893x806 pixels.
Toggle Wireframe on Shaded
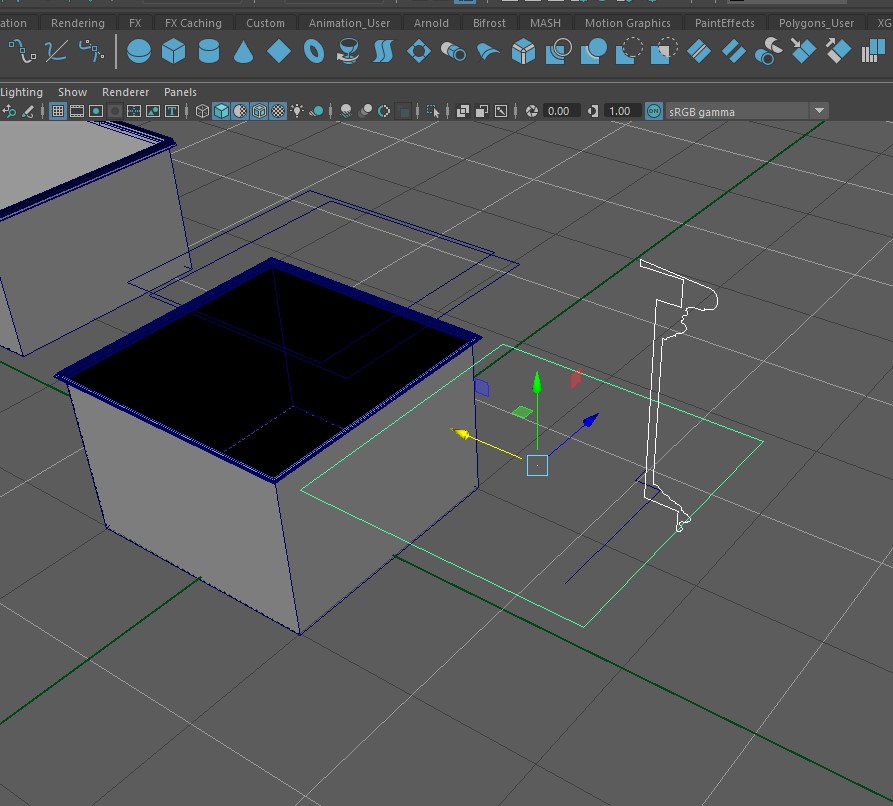[x=259, y=111]
